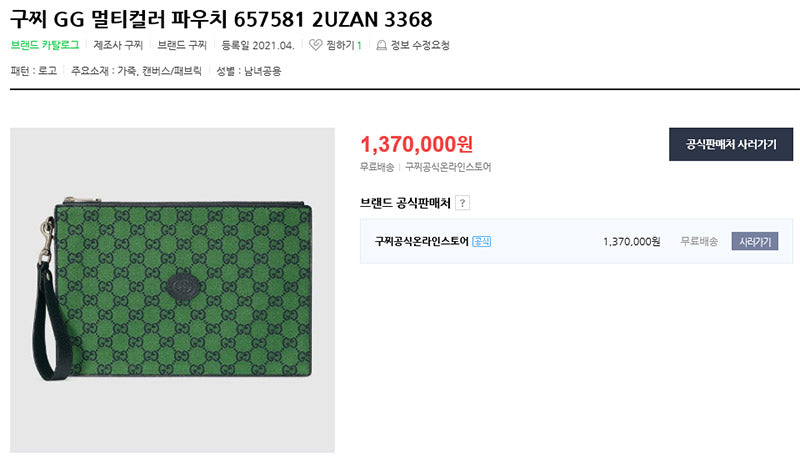The height and width of the screenshot is (458, 800).
Task: Click the 공식판매처 사러가기 button
Action: (x=731, y=144)
